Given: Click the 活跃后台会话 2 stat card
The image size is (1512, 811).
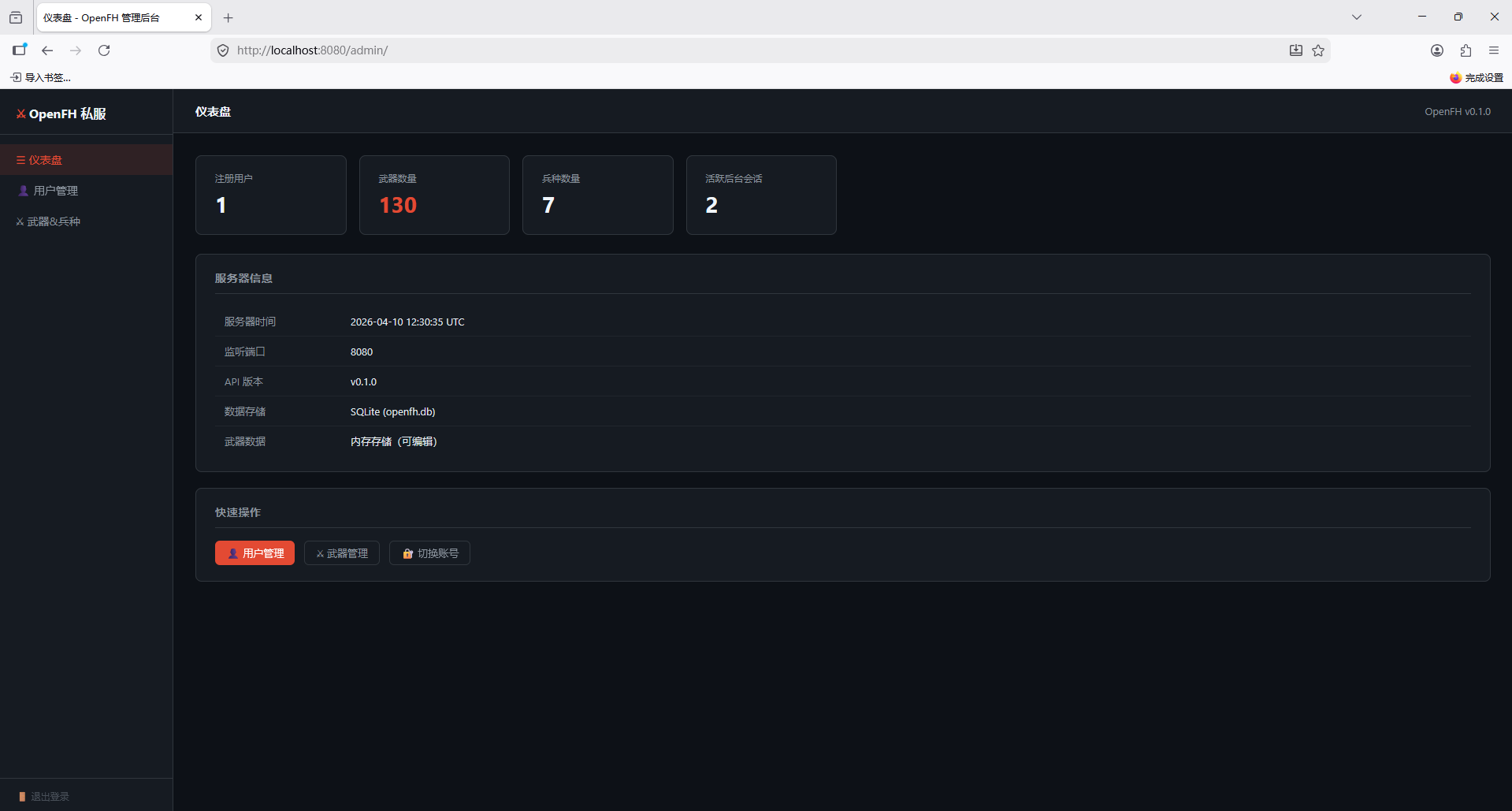Looking at the screenshot, I should 761,195.
